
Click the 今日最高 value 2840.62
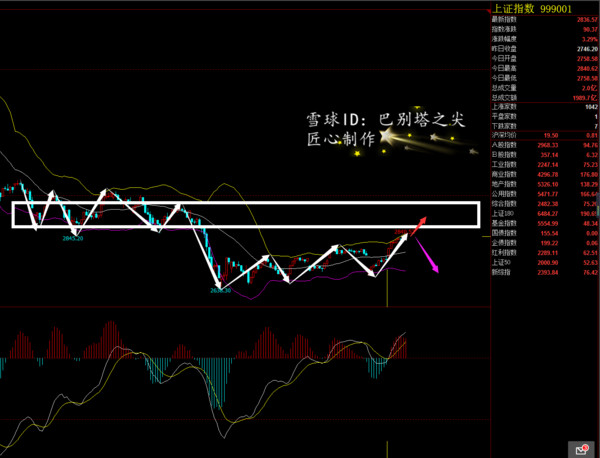(x=587, y=68)
